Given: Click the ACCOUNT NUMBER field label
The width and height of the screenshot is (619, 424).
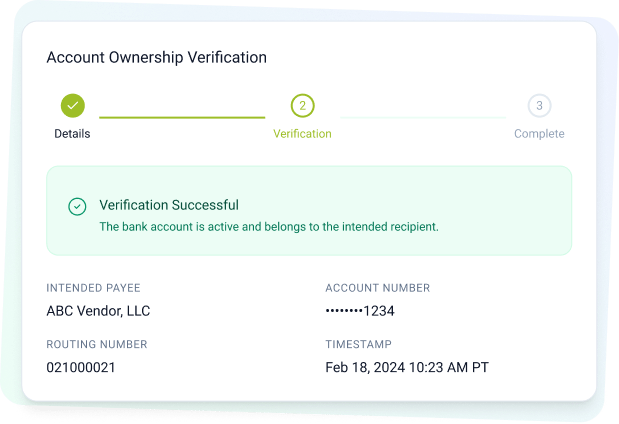Looking at the screenshot, I should (x=377, y=288).
